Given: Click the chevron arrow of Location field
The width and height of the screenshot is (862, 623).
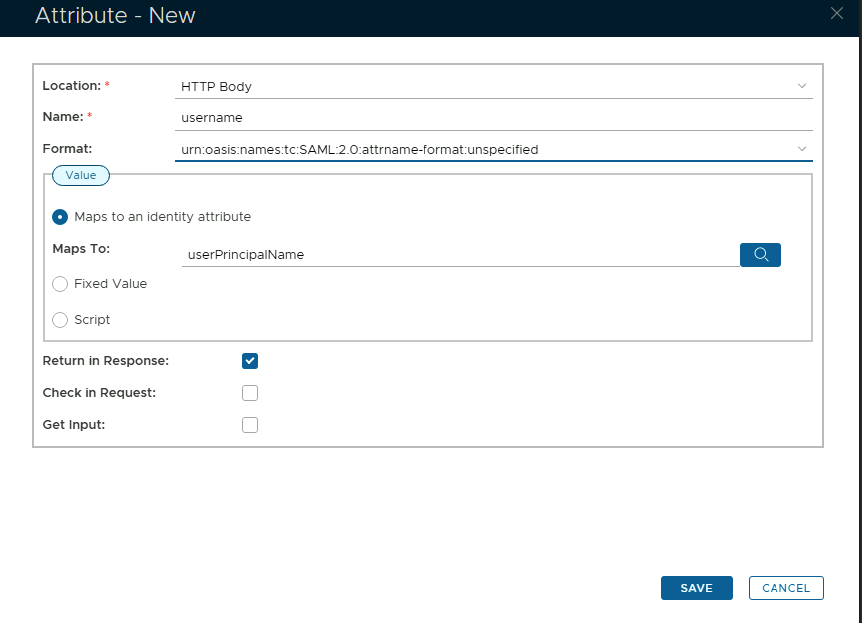Looking at the screenshot, I should point(802,86).
